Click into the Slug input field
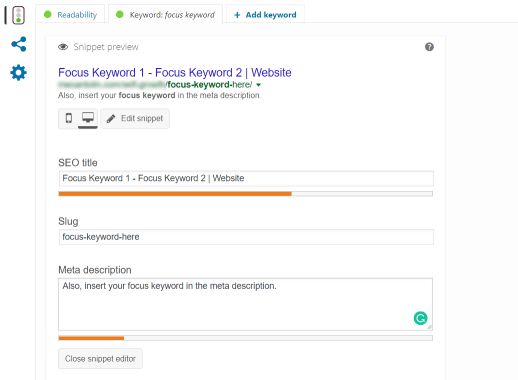This screenshot has width=518, height=380. point(246,237)
